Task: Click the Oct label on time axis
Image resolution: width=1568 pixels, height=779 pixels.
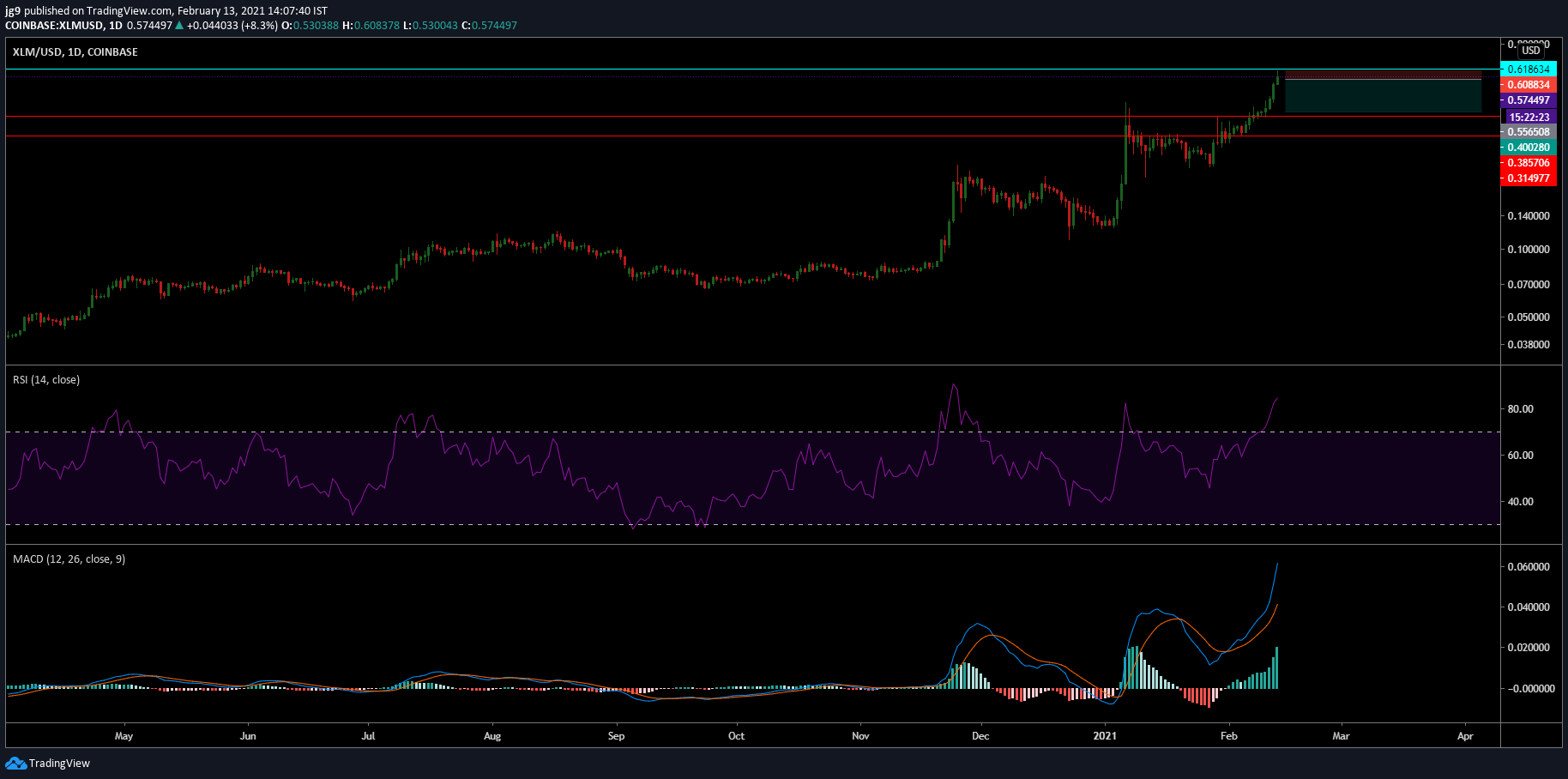Action: [x=736, y=736]
